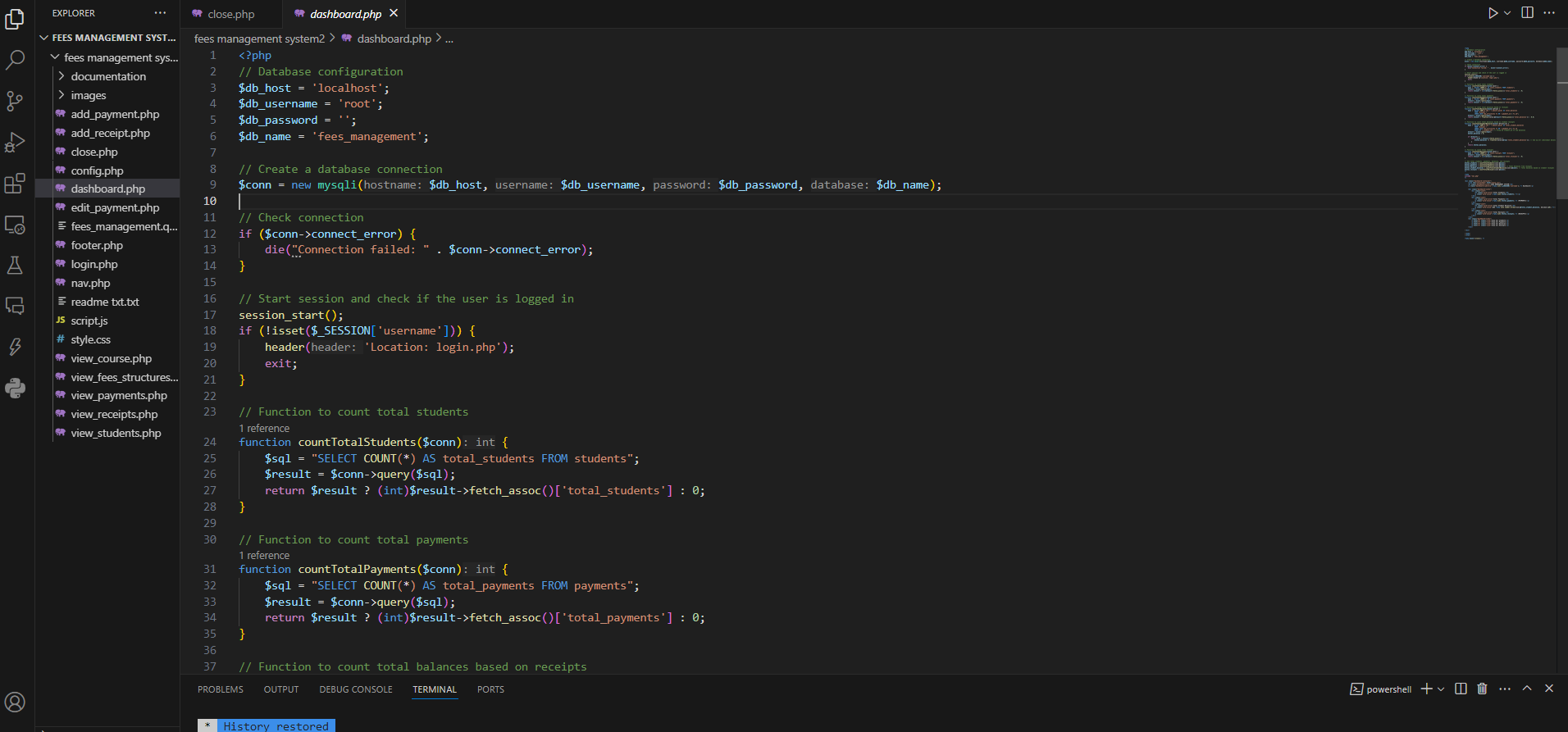Expand the documentation folder

[107, 76]
